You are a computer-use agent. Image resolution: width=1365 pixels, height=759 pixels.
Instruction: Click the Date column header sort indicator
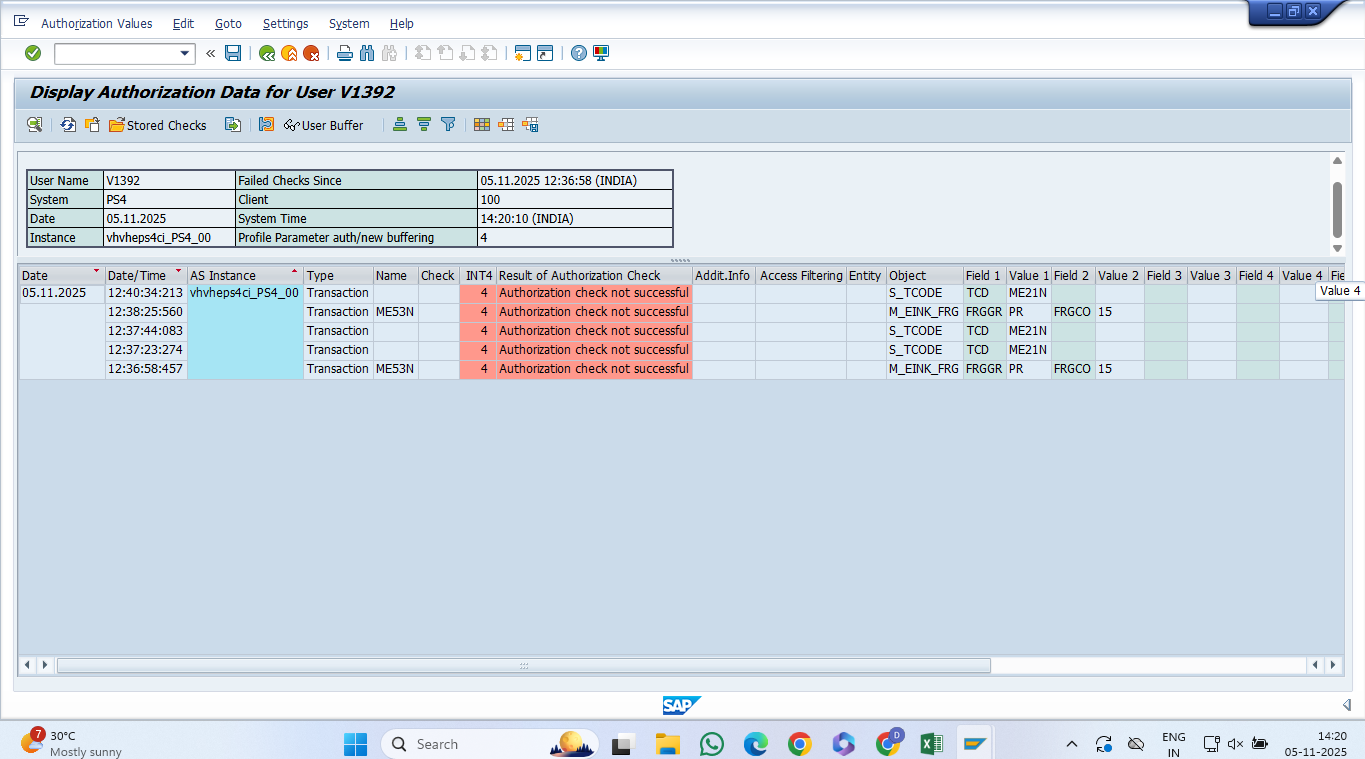point(96,272)
